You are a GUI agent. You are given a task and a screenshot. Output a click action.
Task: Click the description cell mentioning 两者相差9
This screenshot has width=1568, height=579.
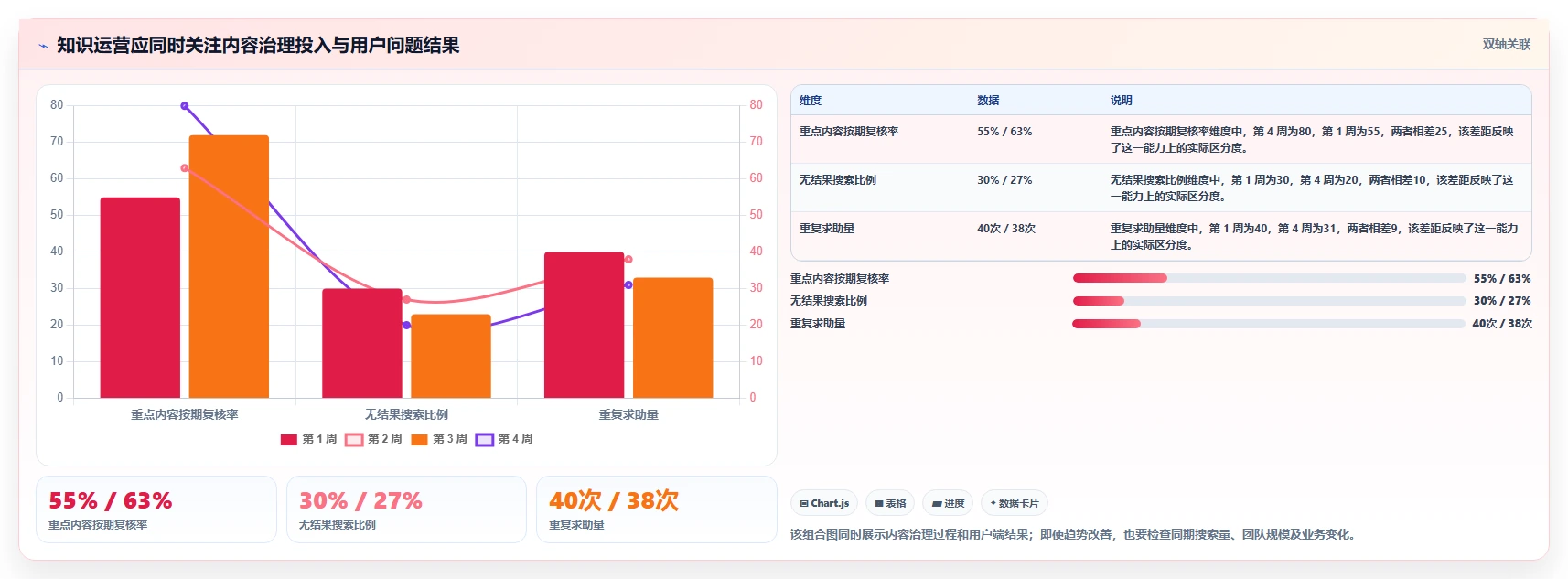[x=1315, y=237]
